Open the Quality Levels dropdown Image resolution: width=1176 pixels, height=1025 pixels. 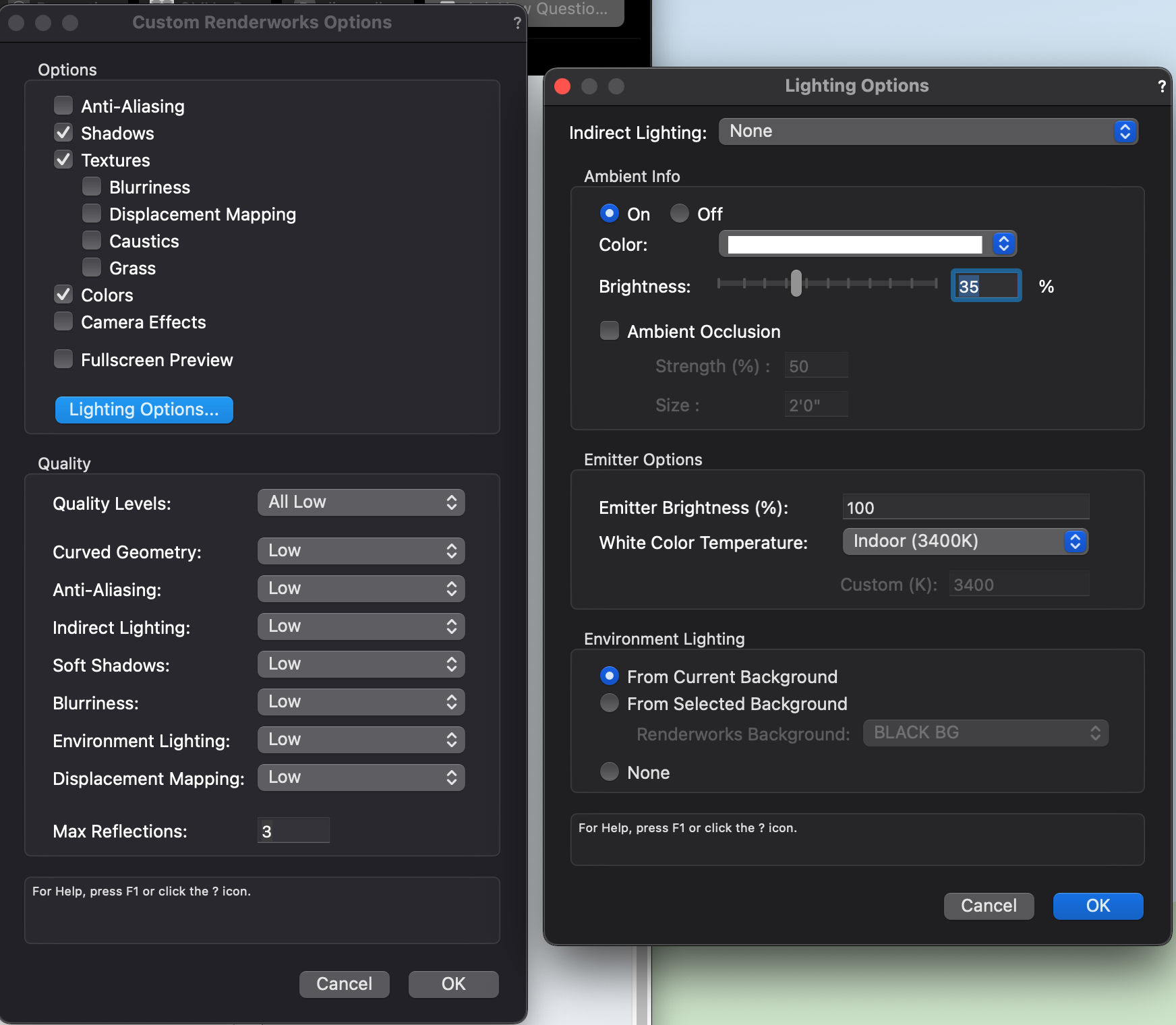point(361,502)
